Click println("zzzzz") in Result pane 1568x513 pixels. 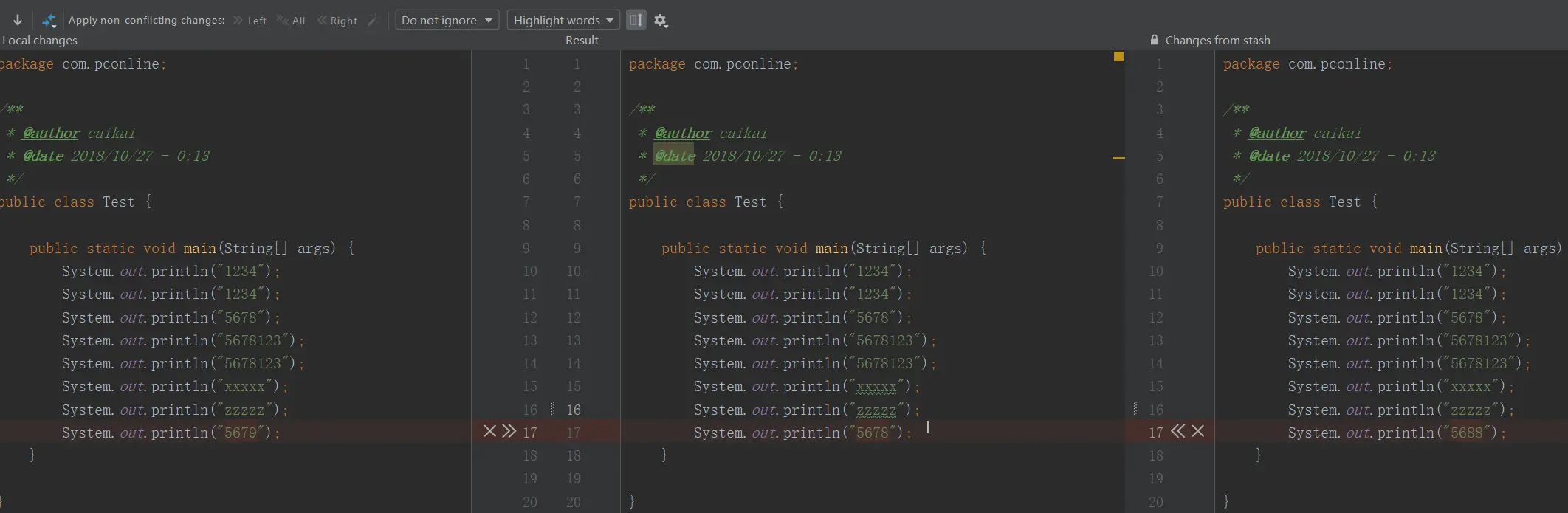[x=807, y=410]
